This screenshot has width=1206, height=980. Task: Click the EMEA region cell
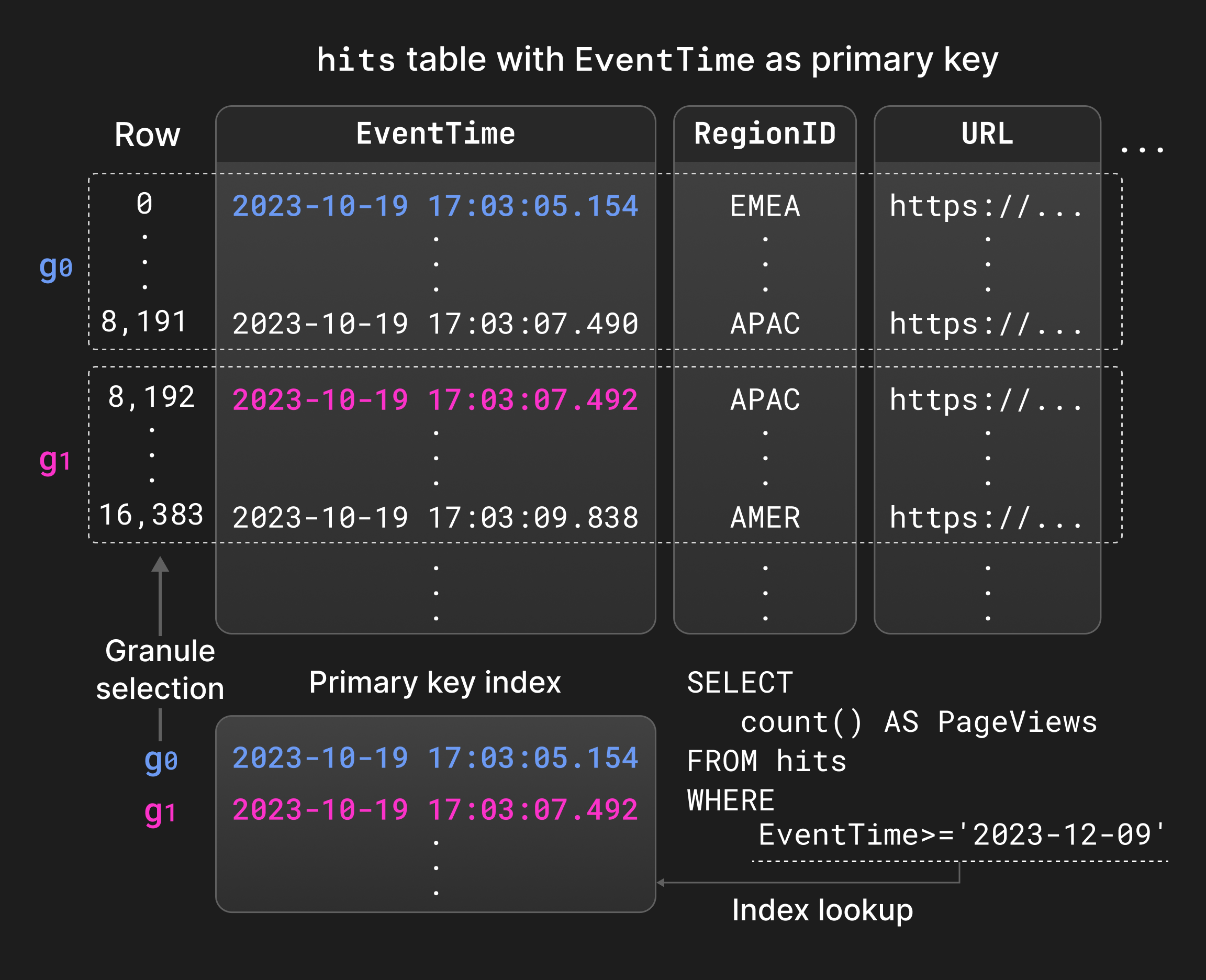click(765, 206)
